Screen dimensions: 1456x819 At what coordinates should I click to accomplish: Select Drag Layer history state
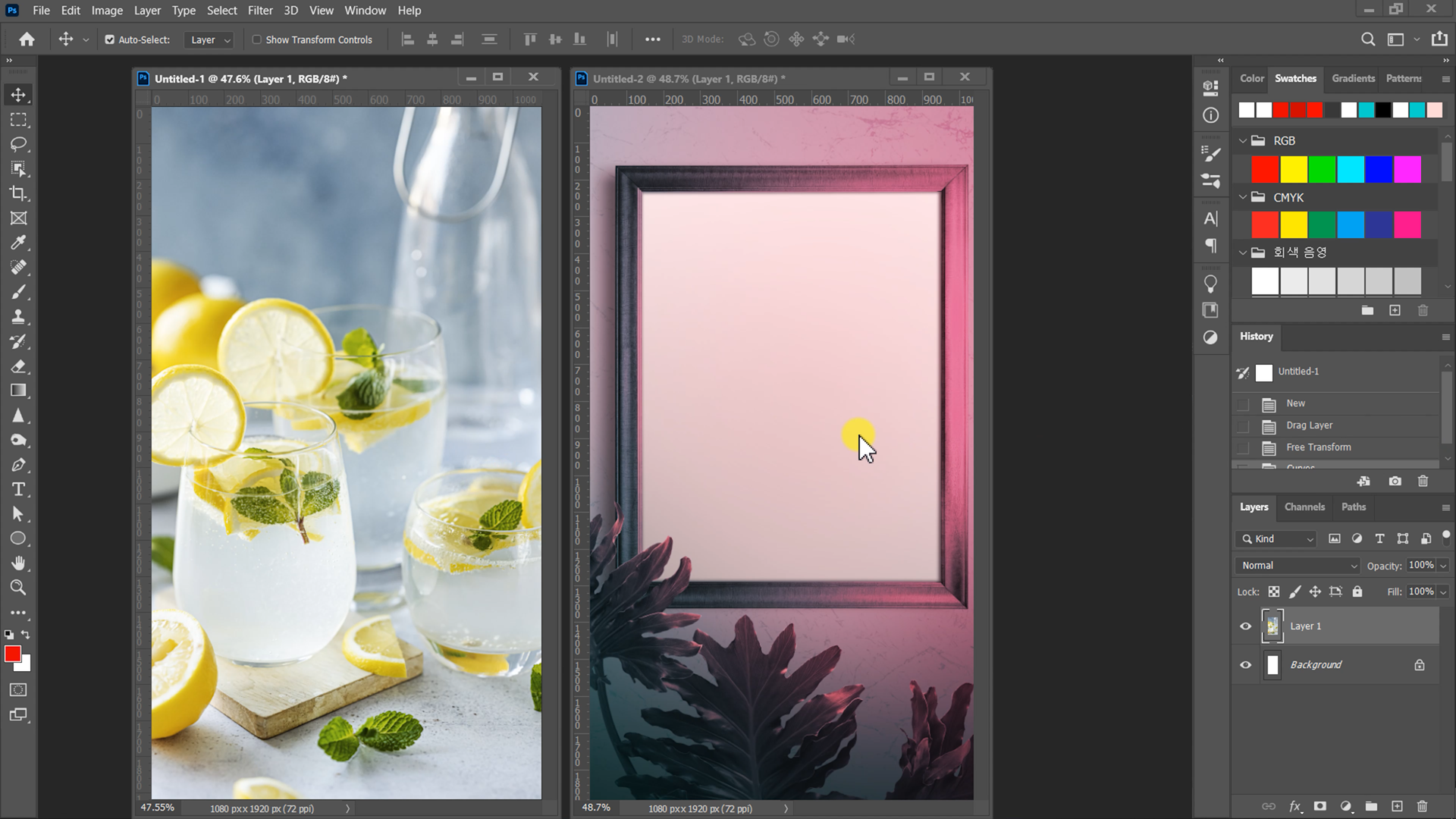1309,425
